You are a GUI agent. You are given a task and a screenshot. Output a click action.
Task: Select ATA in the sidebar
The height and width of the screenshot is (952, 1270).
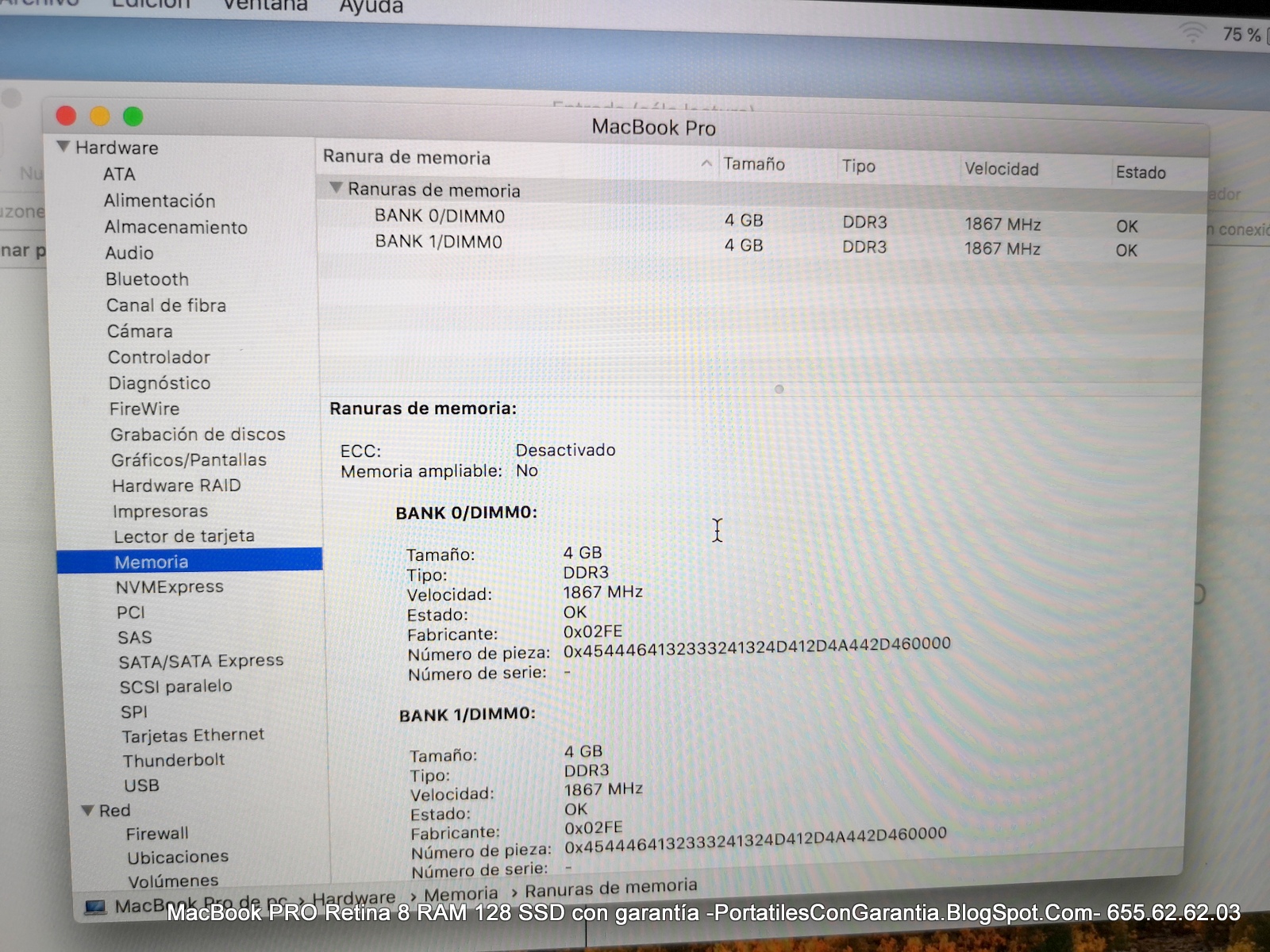point(119,174)
